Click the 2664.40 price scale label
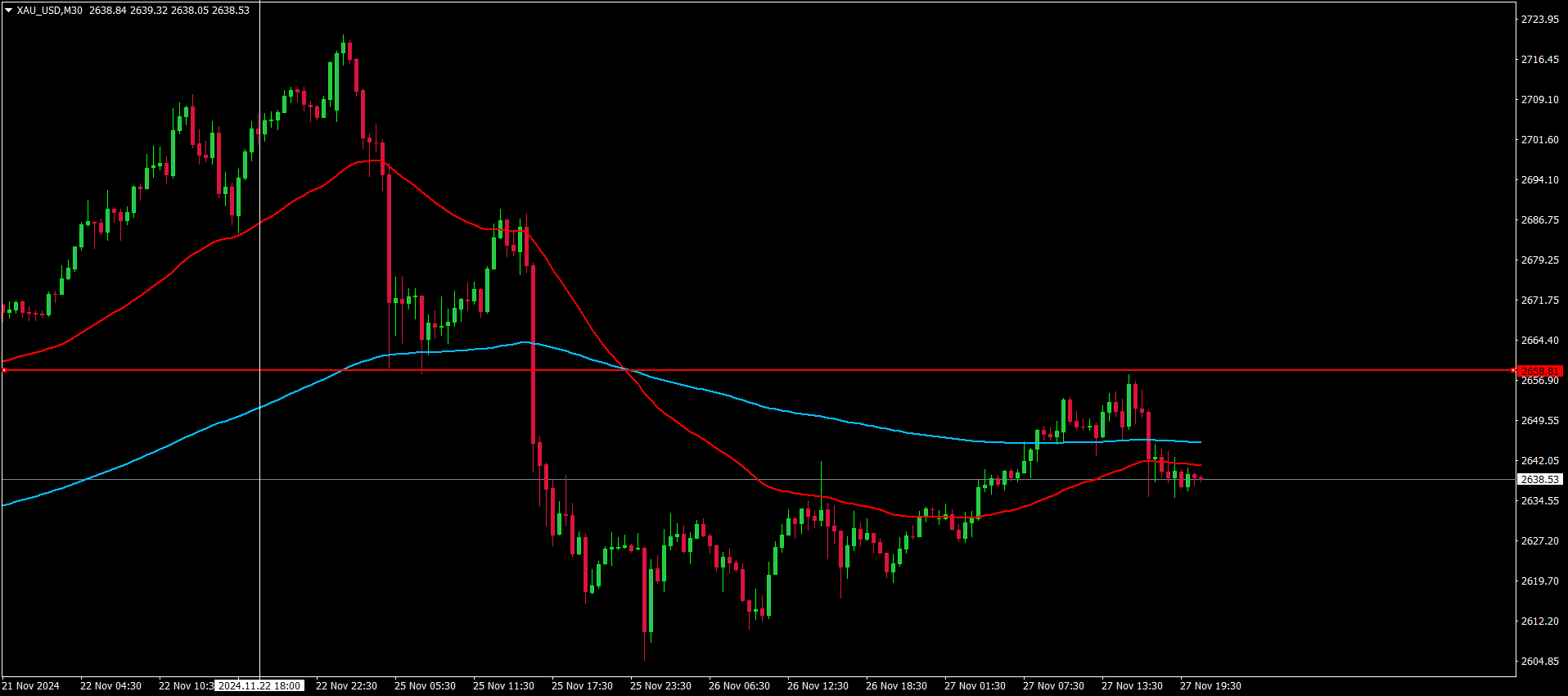 point(1539,341)
